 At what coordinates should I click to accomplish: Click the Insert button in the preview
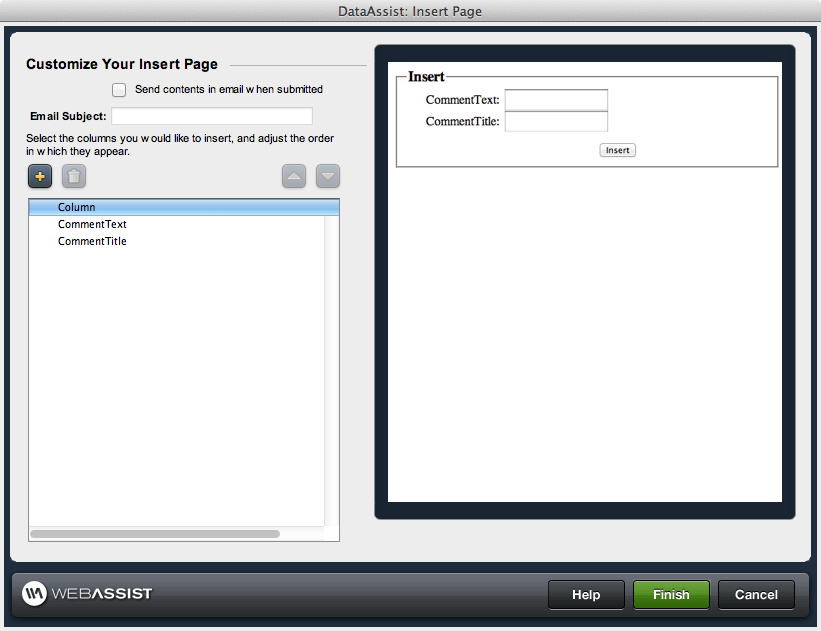(x=617, y=149)
